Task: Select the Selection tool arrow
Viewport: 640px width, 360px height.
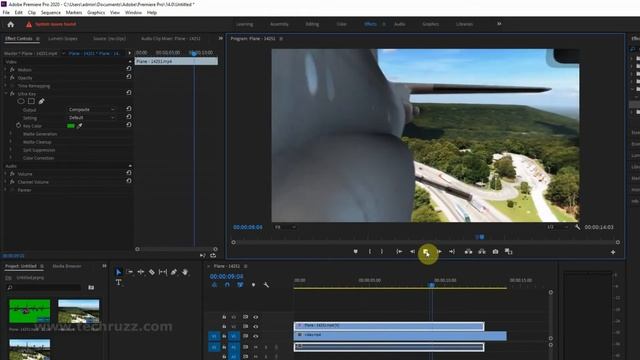Action: pyautogui.click(x=118, y=272)
